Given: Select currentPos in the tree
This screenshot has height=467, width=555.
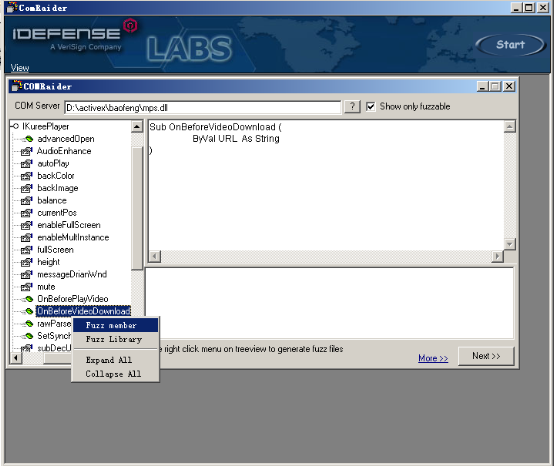Looking at the screenshot, I should pos(57,213).
